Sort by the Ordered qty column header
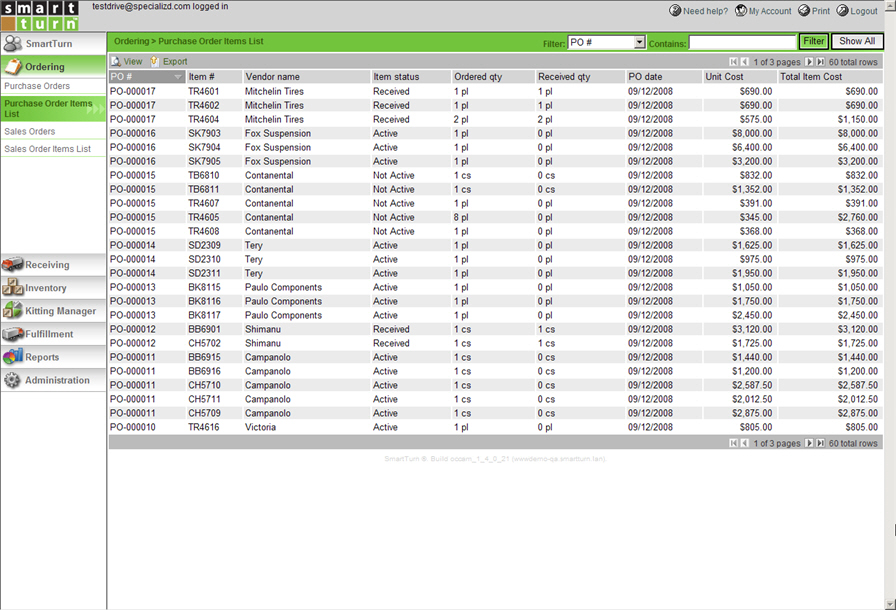 (493, 77)
